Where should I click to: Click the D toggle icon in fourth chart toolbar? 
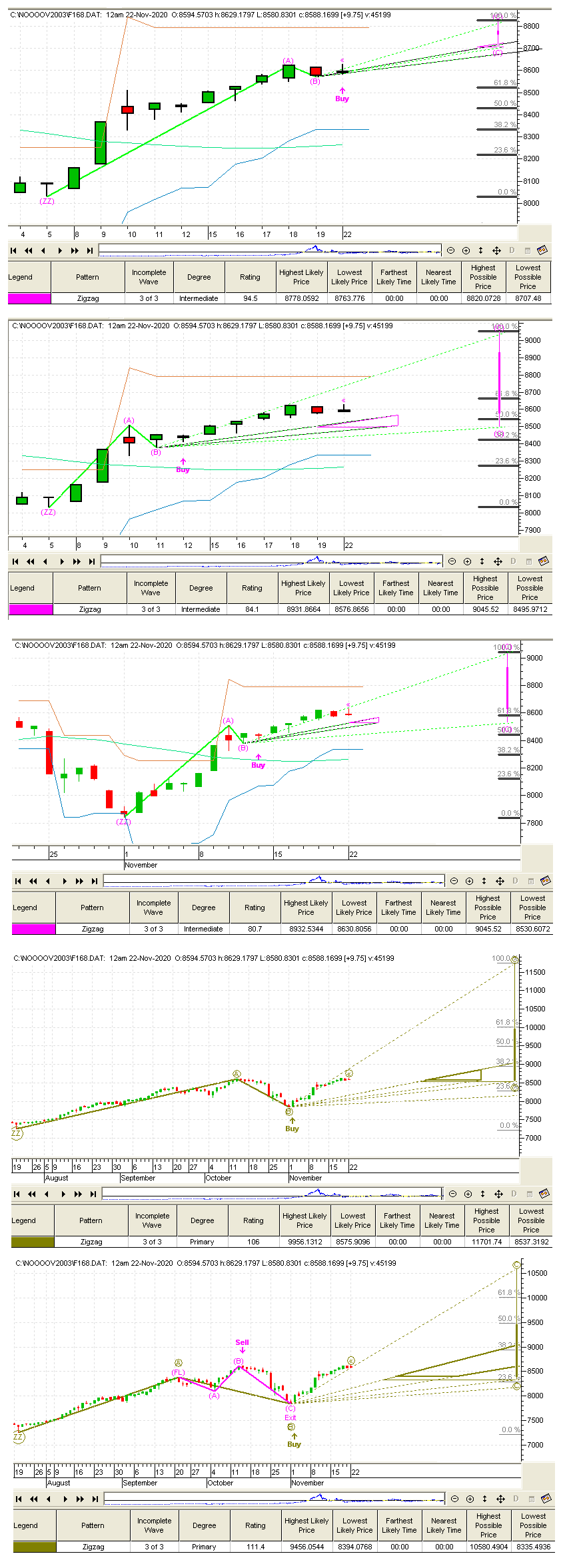(514, 1194)
